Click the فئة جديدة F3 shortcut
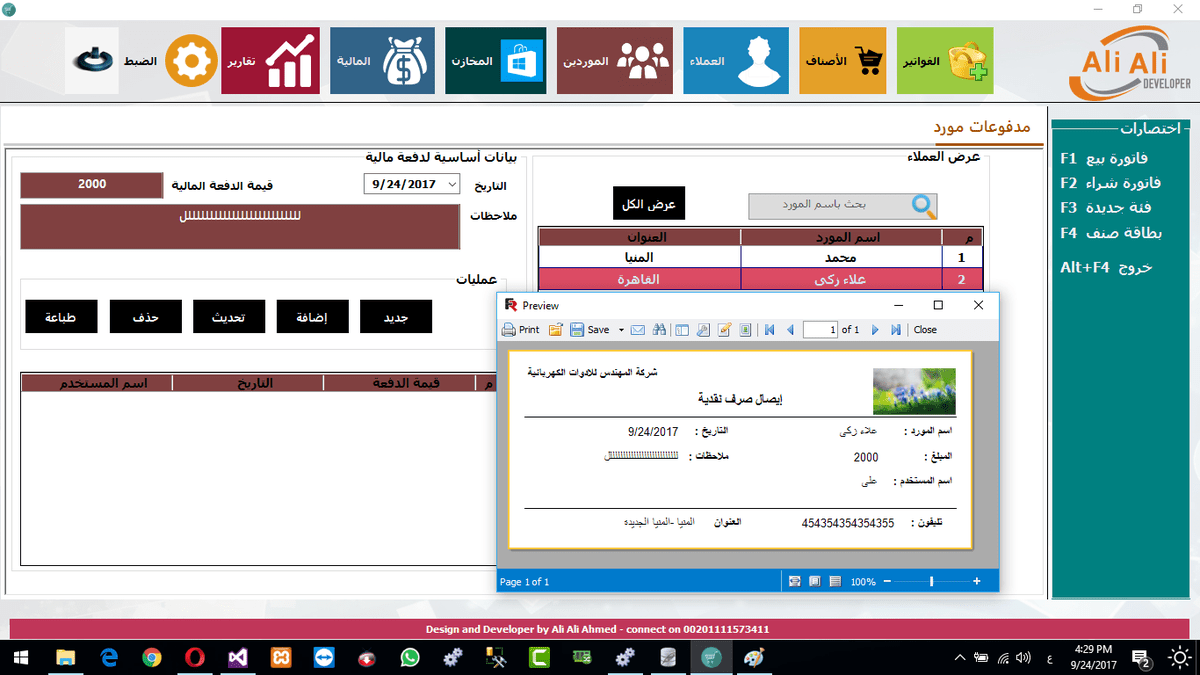The image size is (1200, 675). 1104,208
